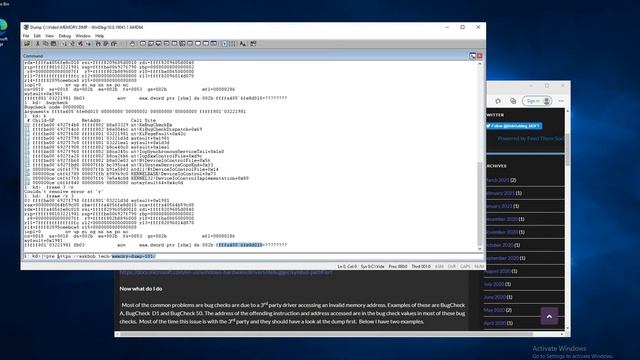640x360 pixels.
Task: Click the Copy icon in WinDbg toolbar
Action: coord(45,44)
